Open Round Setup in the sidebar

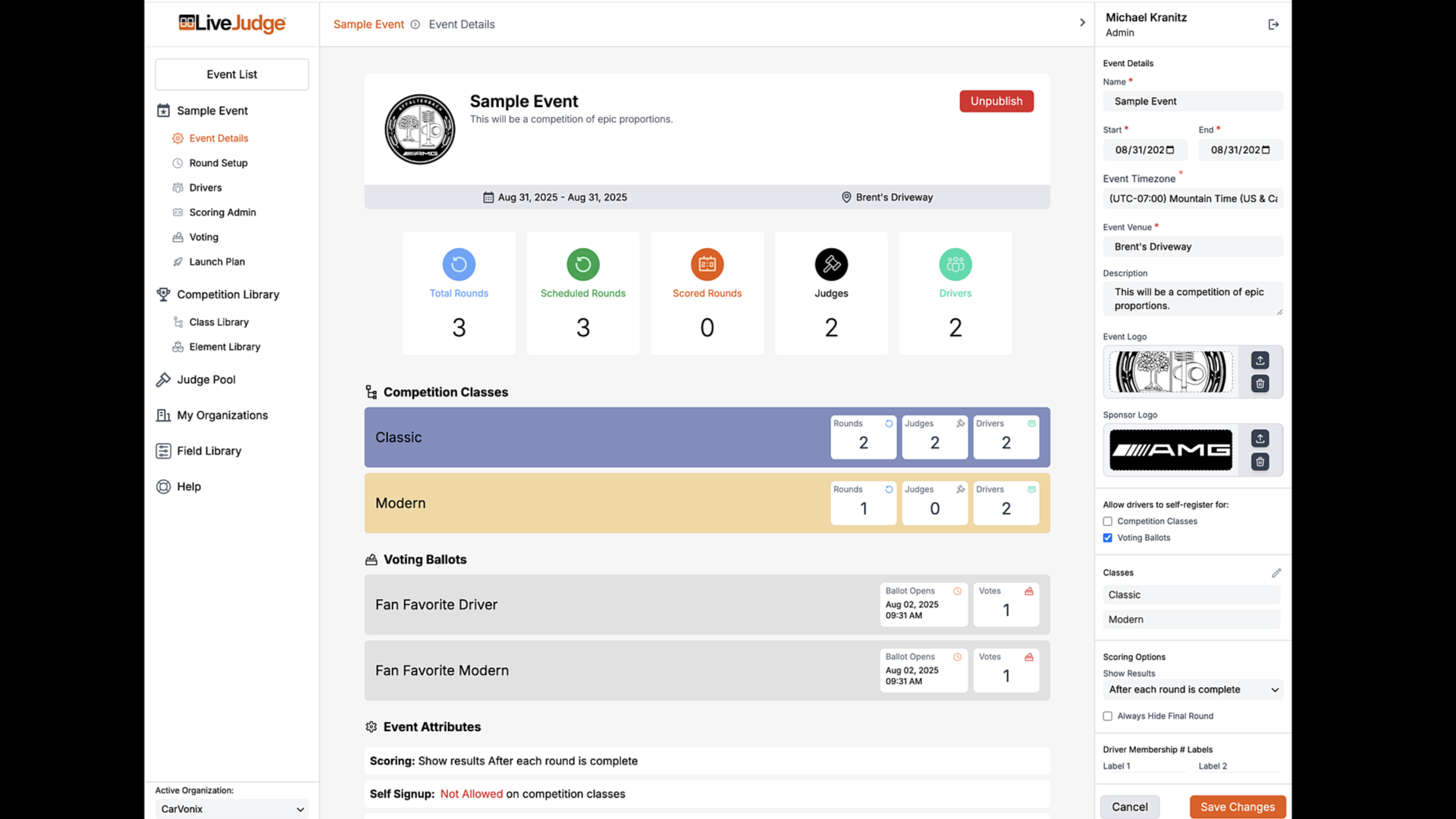[x=218, y=163]
